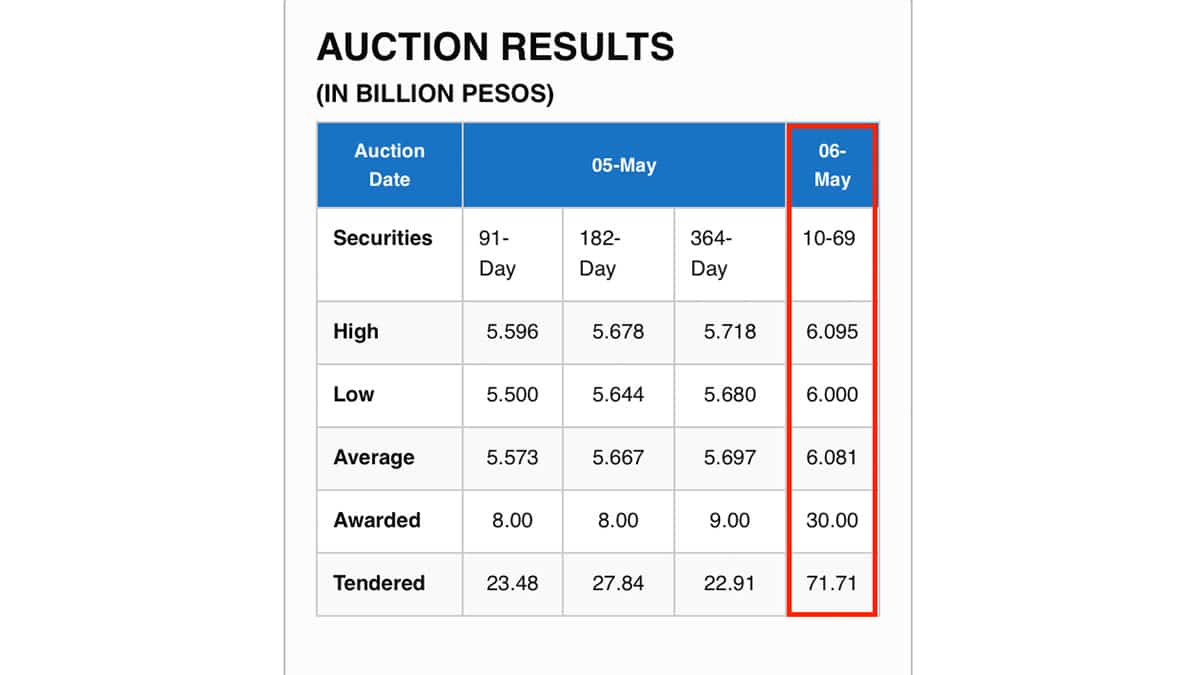The image size is (1200, 675).
Task: Select the 06-May column header
Action: point(832,165)
